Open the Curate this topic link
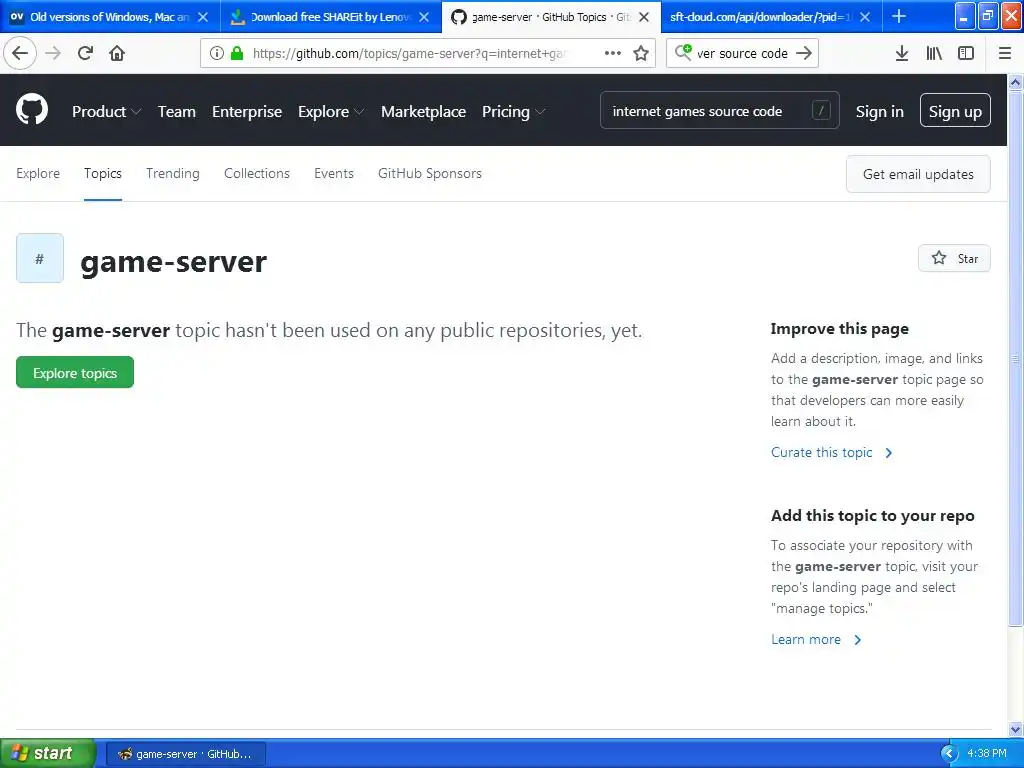Viewport: 1024px width, 768px height. point(831,452)
